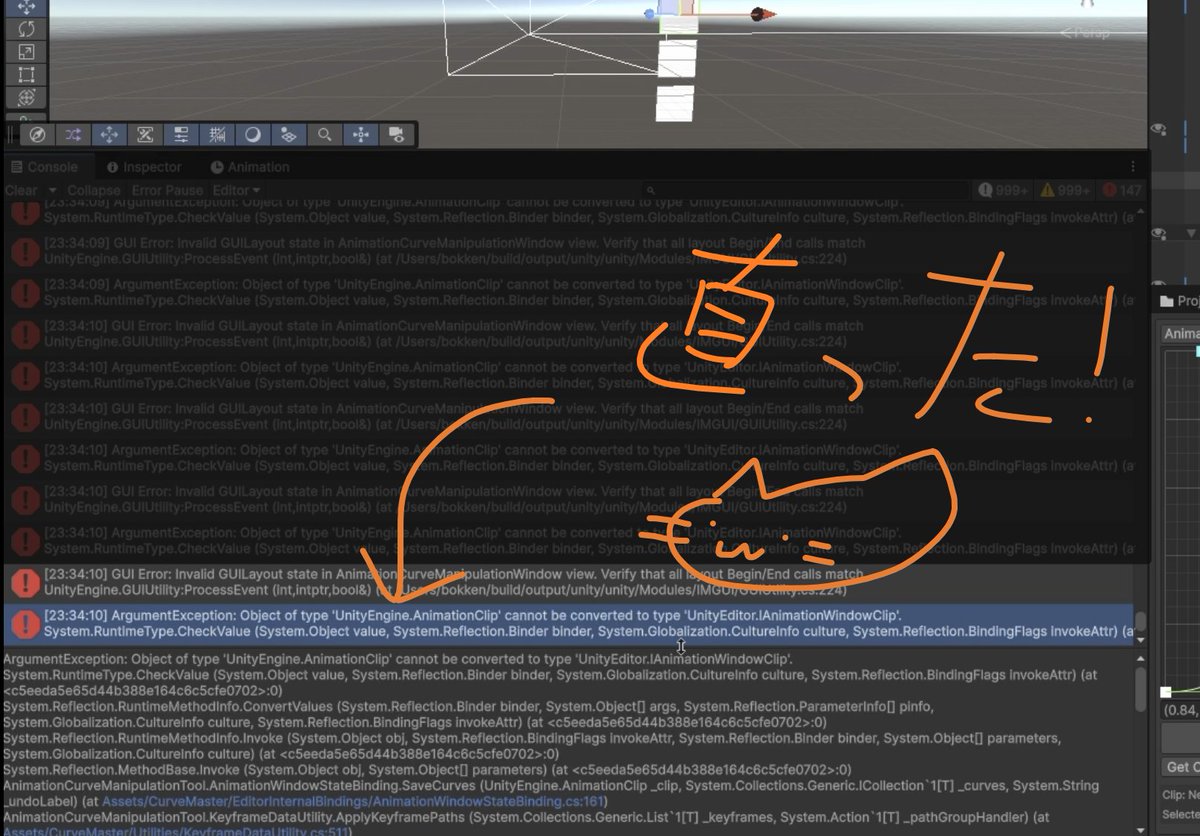Click the sliders settings overlay icon
Image resolution: width=1200 pixels, height=836 pixels.
pyautogui.click(x=181, y=134)
